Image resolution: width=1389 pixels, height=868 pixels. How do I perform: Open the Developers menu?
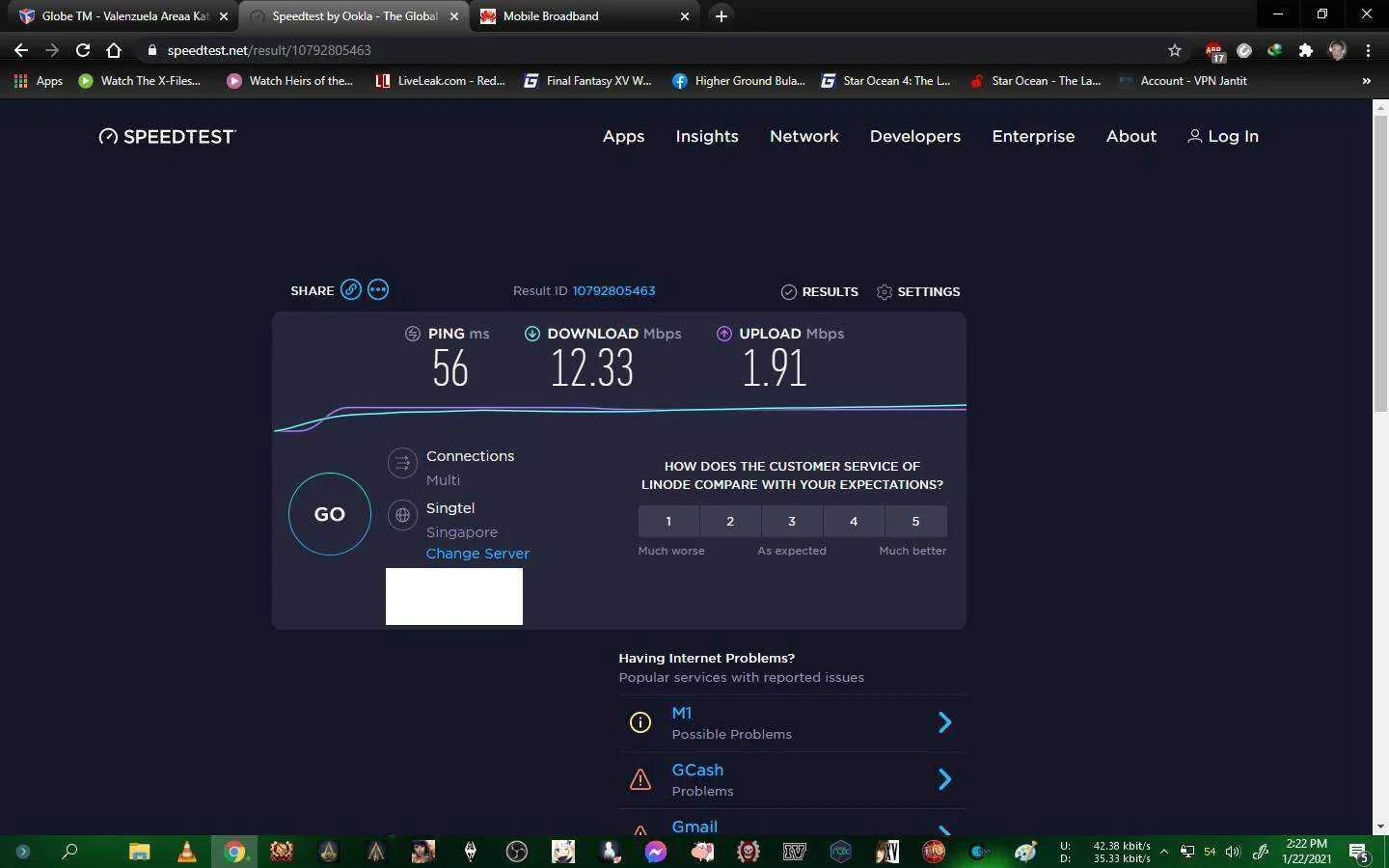[915, 137]
